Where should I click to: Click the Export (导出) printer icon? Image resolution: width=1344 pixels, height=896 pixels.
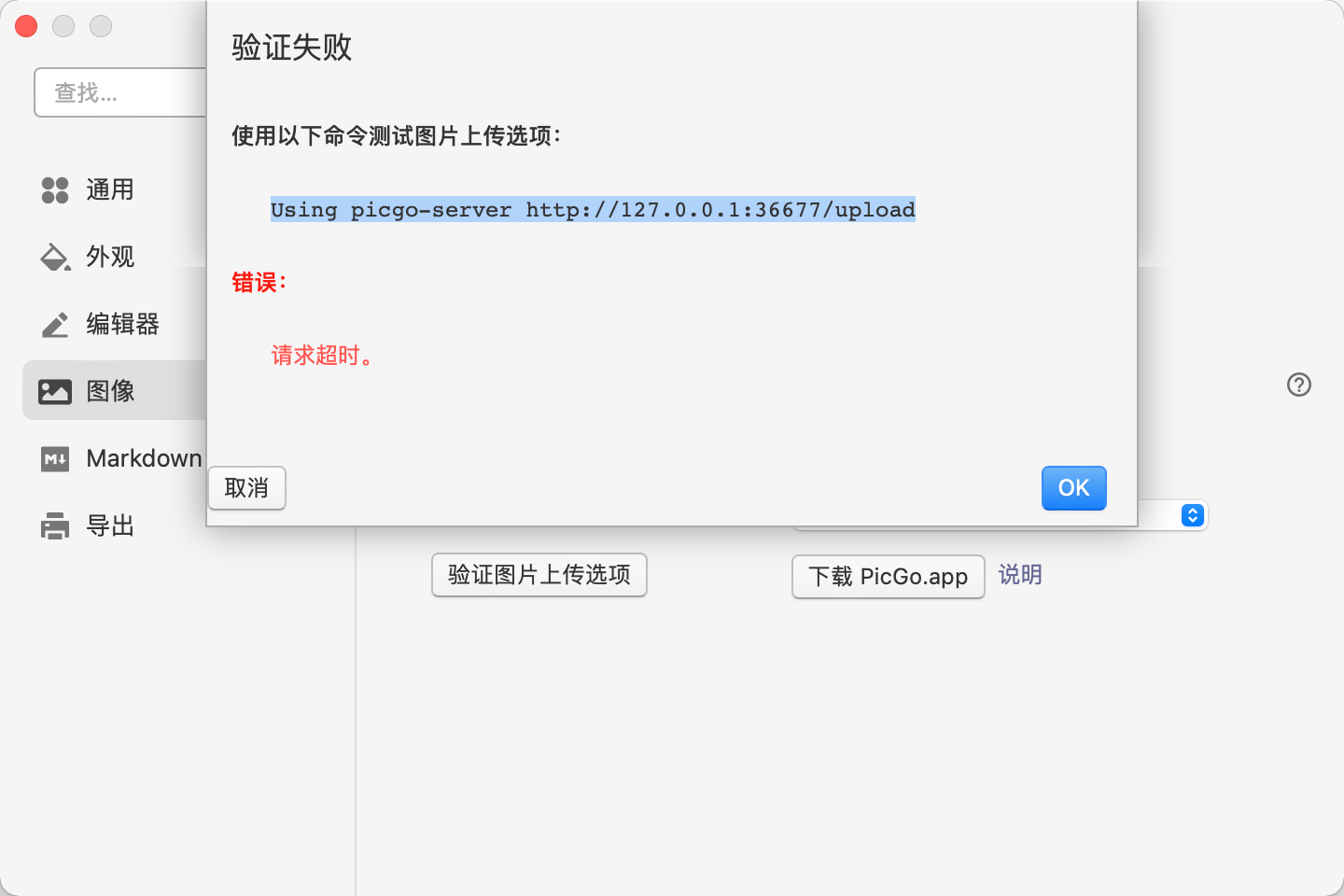[55, 525]
